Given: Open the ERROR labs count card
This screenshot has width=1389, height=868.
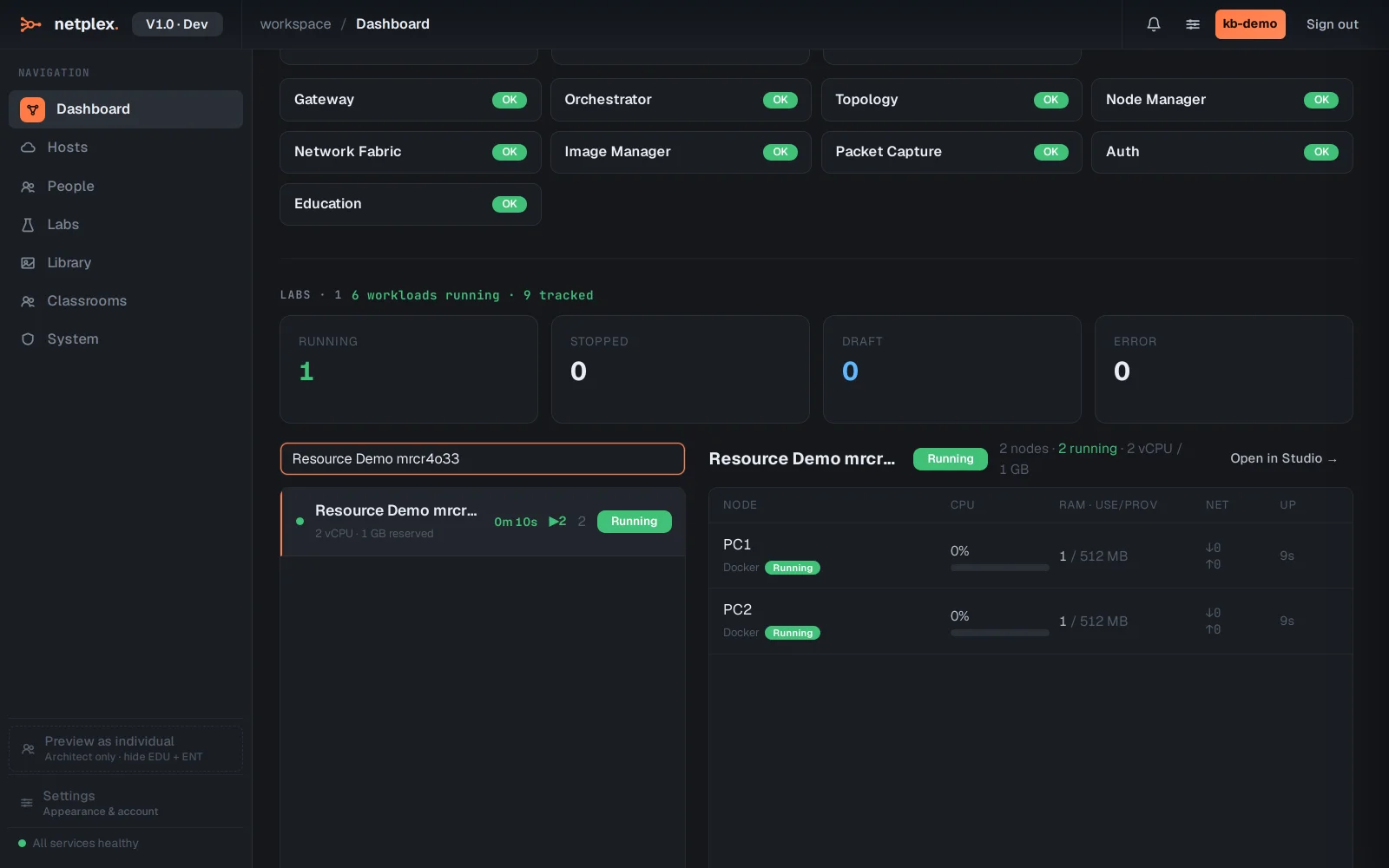Looking at the screenshot, I should [1224, 370].
